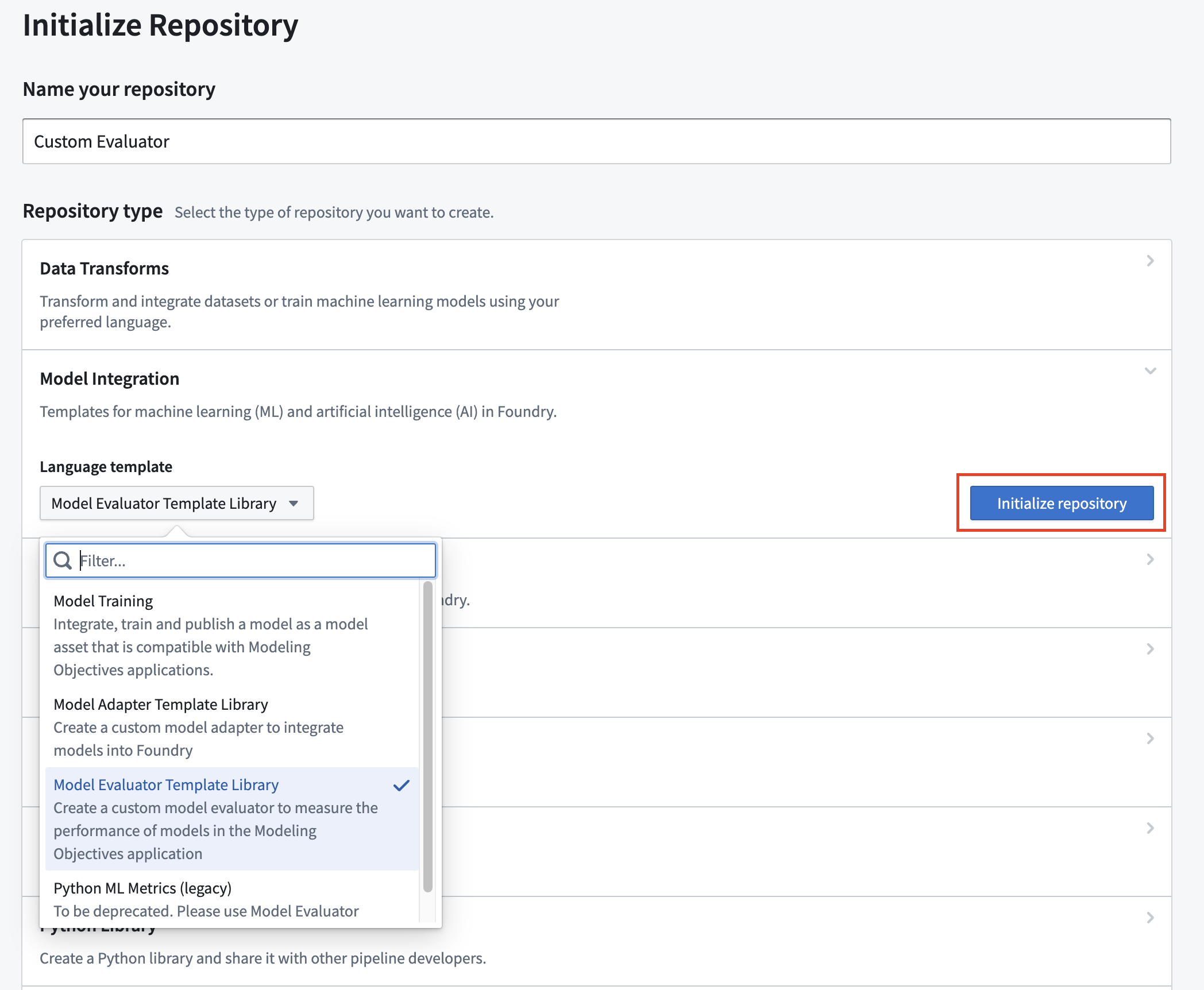The width and height of the screenshot is (1204, 990).
Task: Click the caret arrow in language template dropdown
Action: point(294,504)
